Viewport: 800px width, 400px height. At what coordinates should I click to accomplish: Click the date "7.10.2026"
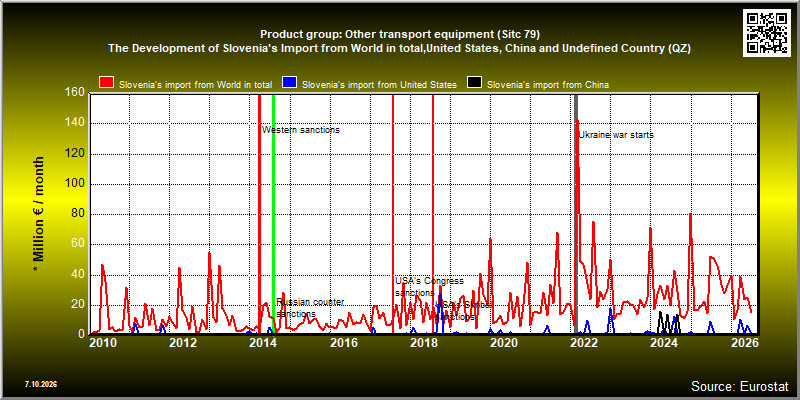point(41,384)
